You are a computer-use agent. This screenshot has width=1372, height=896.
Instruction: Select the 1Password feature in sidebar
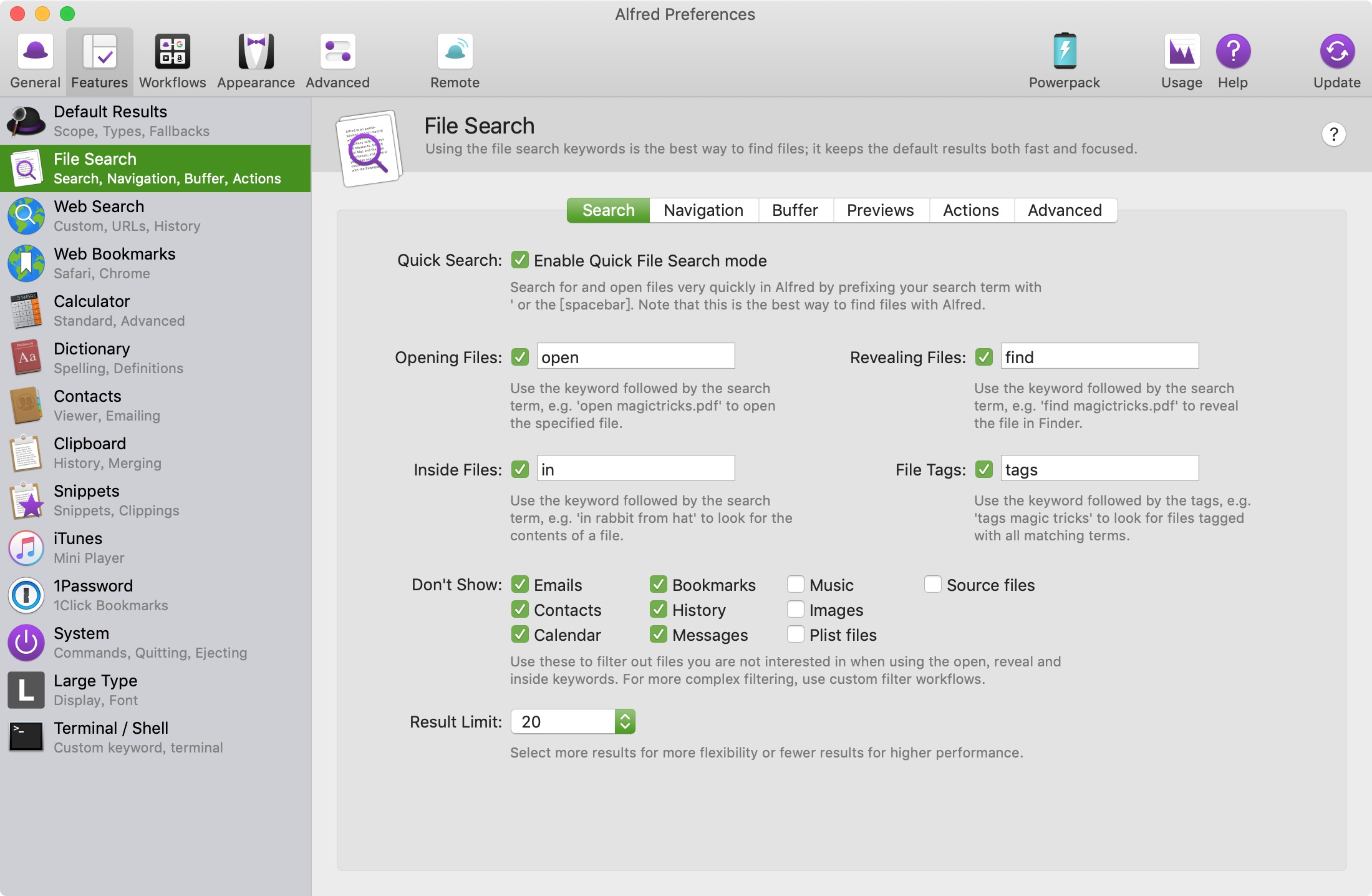point(155,595)
